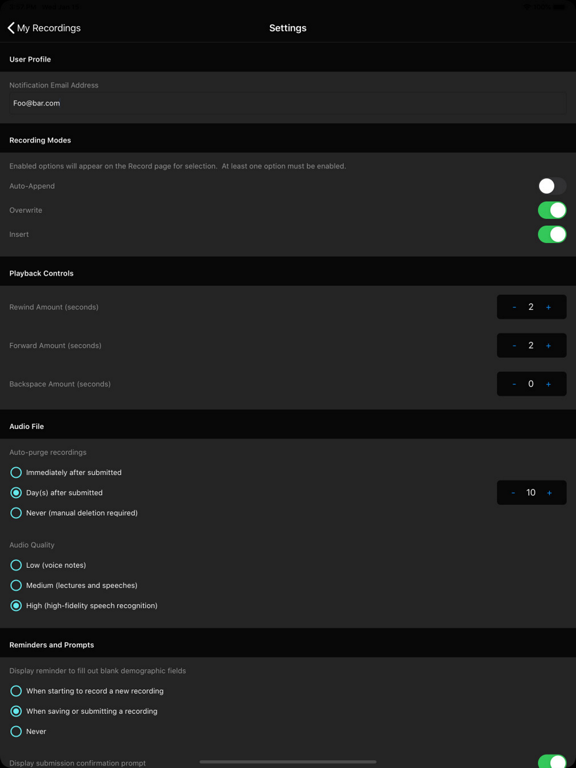Click the Playback Controls section header
Screen dimensions: 576x768
point(42,273)
